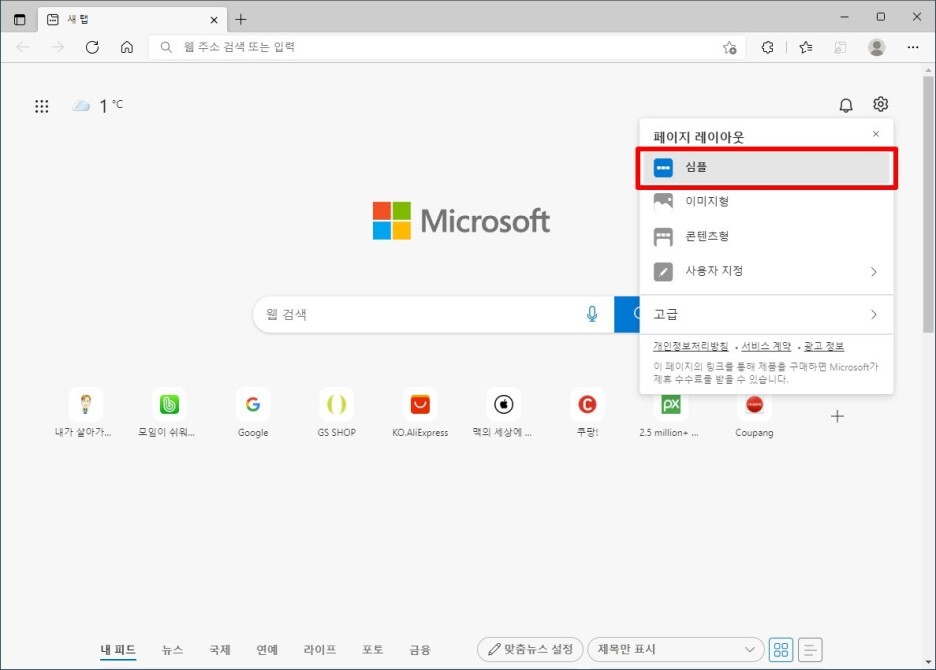This screenshot has width=936, height=670.
Task: Open the 제목만 표시 dropdown
Action: click(x=676, y=650)
